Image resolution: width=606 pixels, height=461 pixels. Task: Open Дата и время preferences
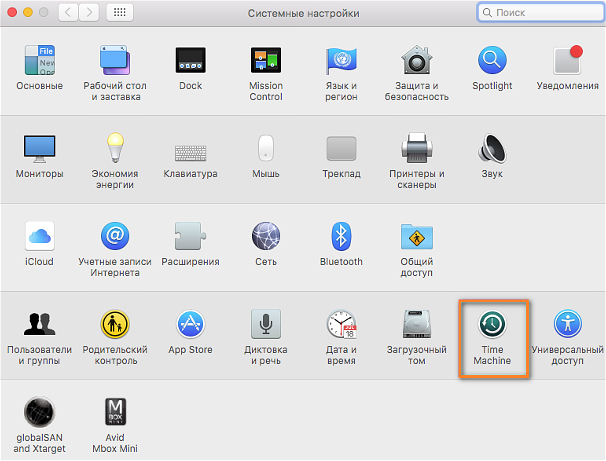[x=341, y=325]
